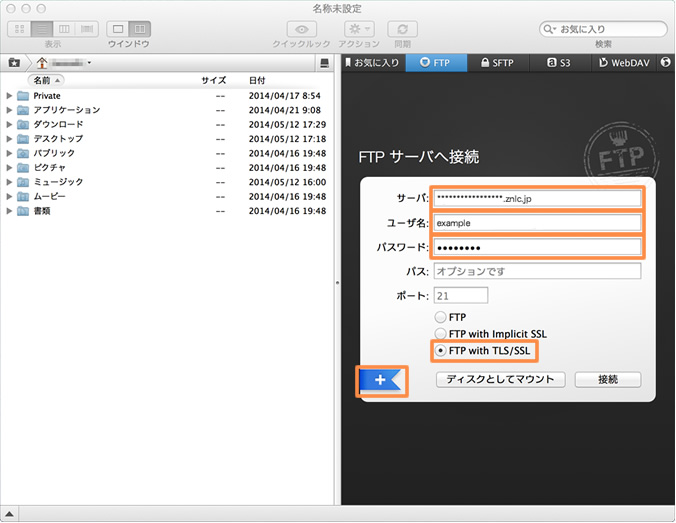This screenshot has height=523, width=676.
Task: Click ディスクとしてマウント button
Action: 501,380
